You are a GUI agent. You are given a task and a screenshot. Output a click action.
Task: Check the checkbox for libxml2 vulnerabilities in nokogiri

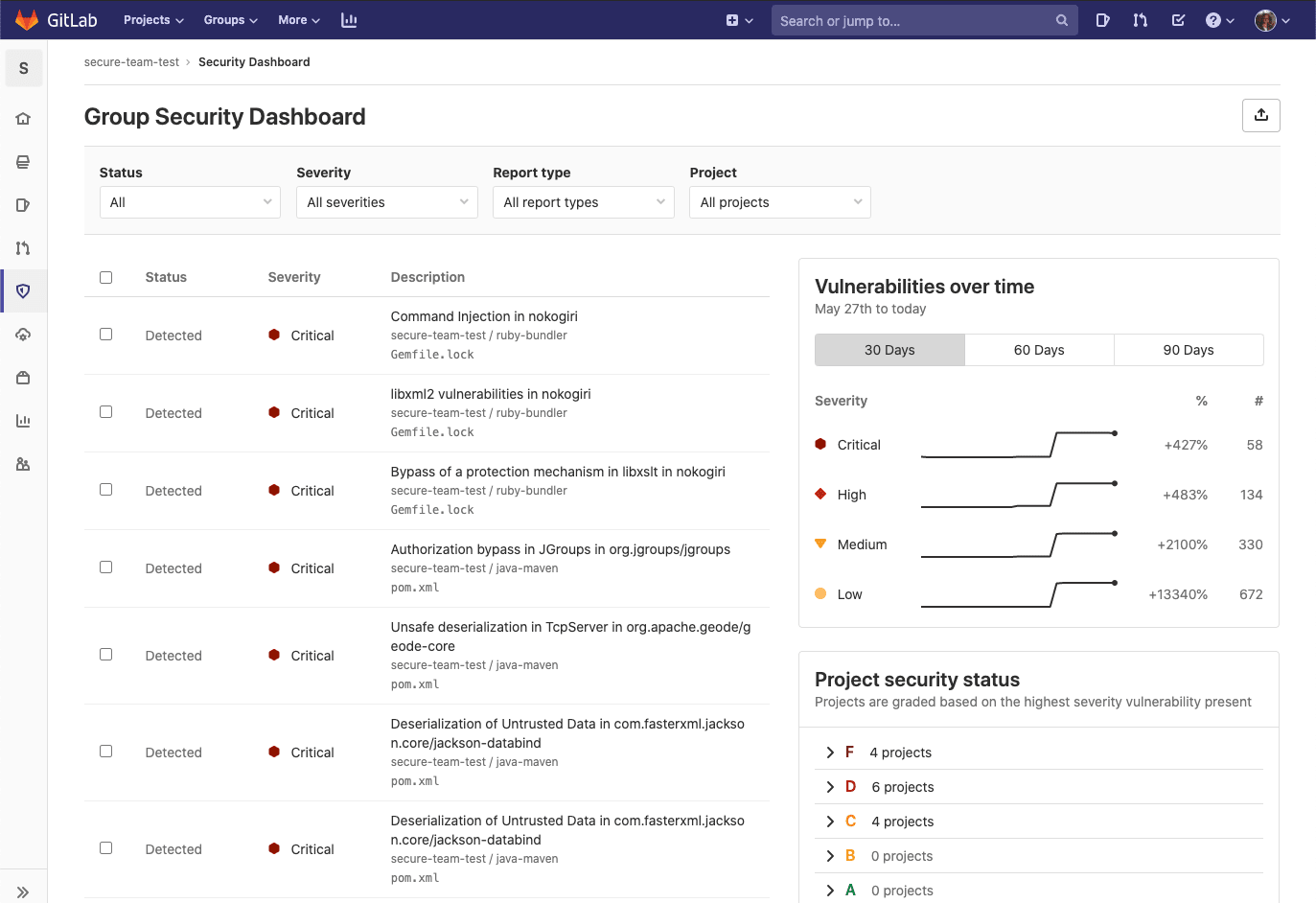105,411
